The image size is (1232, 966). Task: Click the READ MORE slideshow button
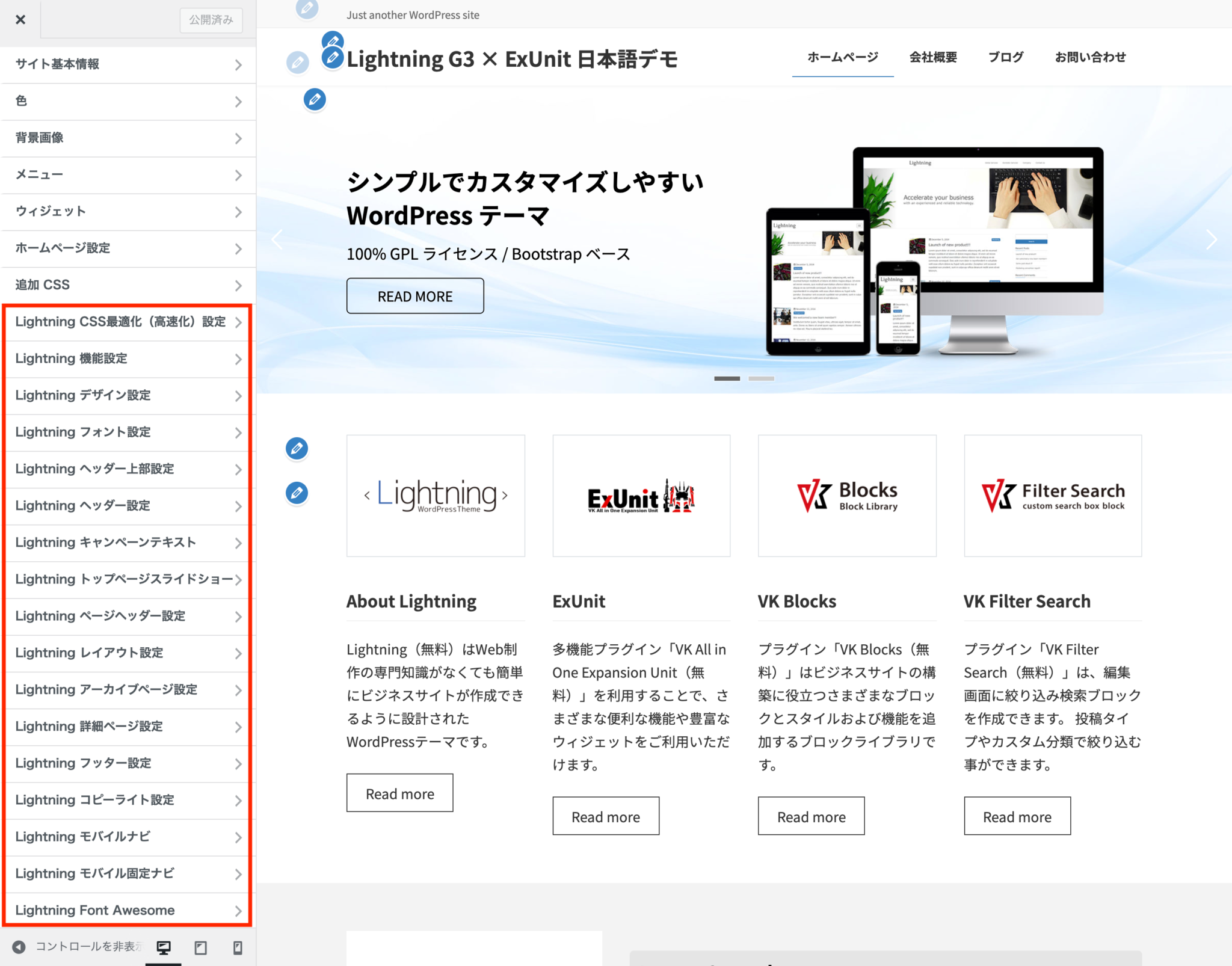[415, 296]
